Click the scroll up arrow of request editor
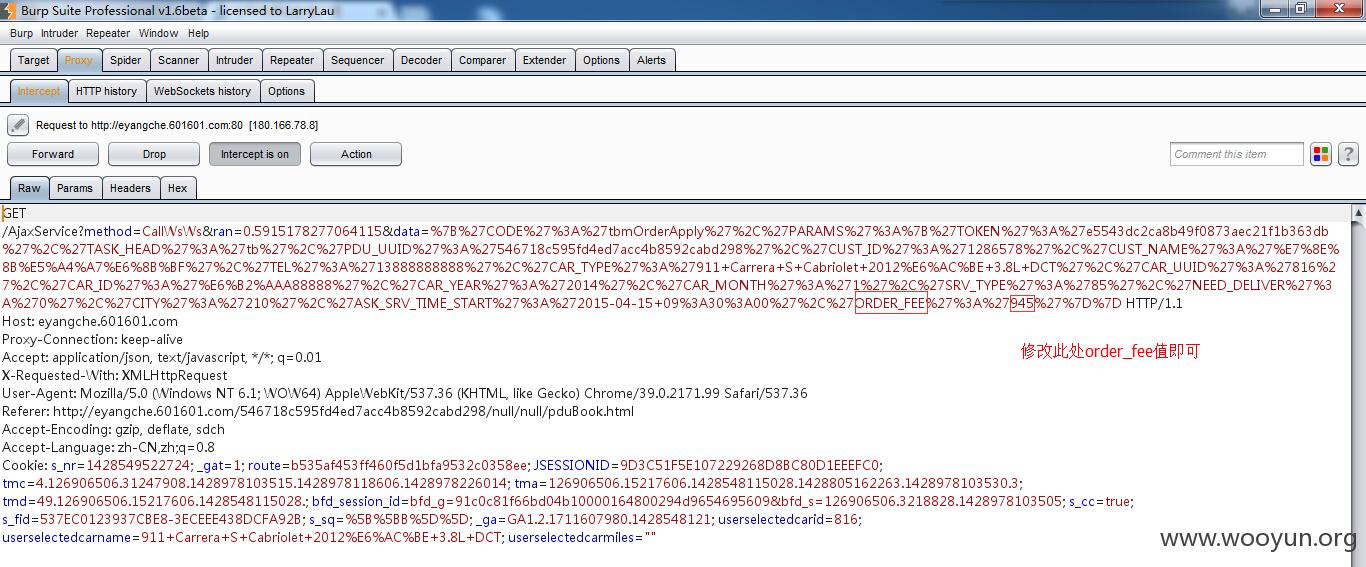Viewport: 1366px width, 567px height. click(1358, 212)
